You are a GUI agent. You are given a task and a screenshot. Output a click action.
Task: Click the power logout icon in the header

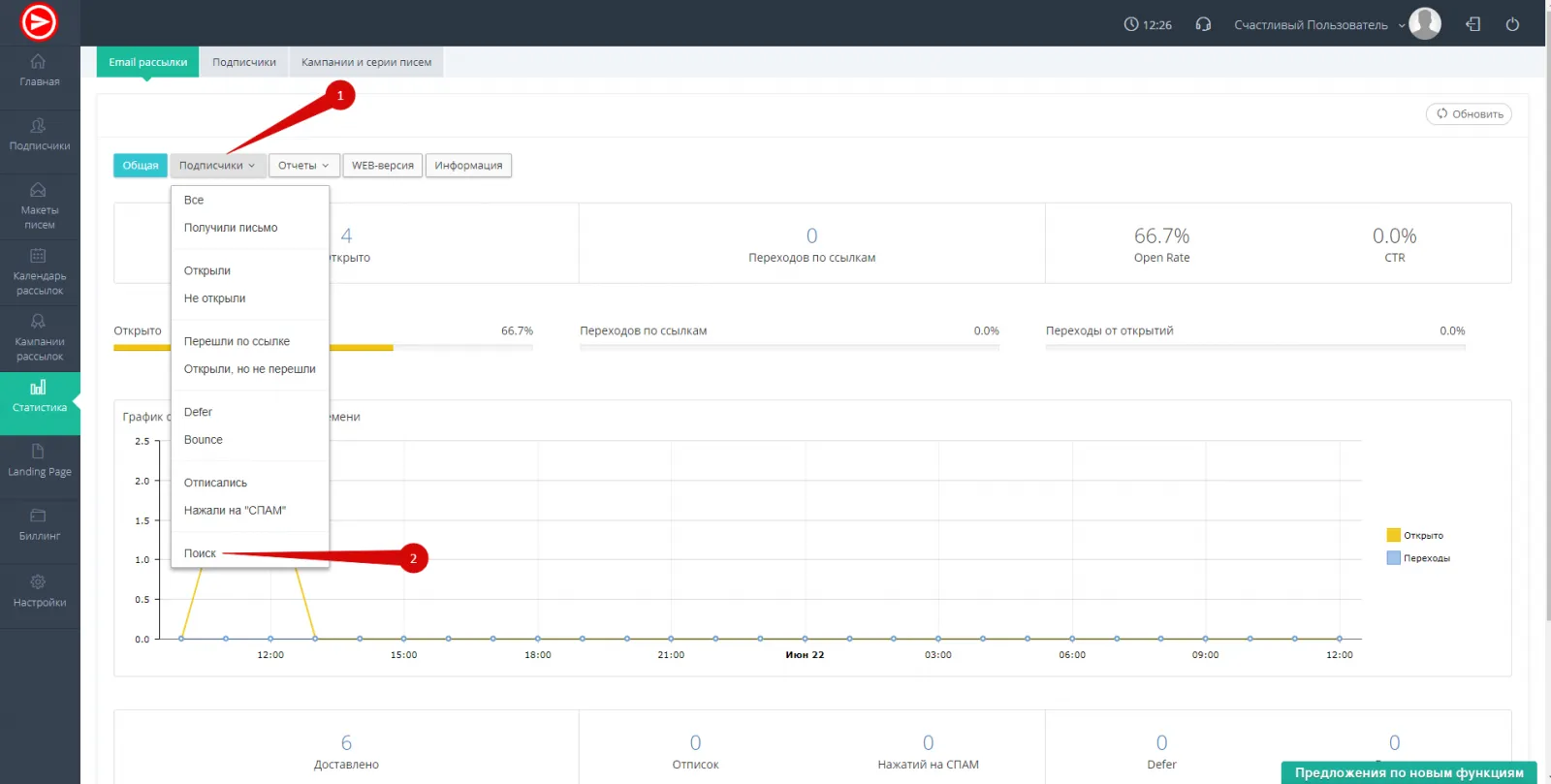pos(1512,24)
